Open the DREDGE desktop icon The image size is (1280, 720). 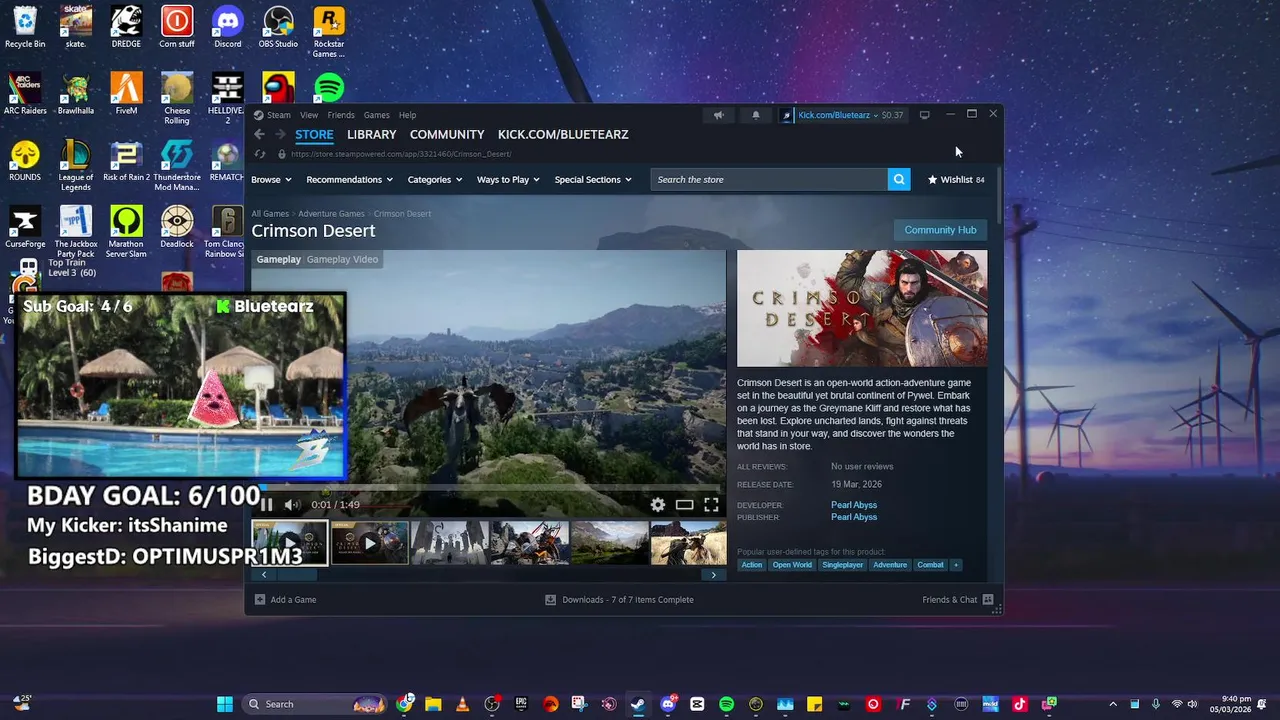click(126, 27)
